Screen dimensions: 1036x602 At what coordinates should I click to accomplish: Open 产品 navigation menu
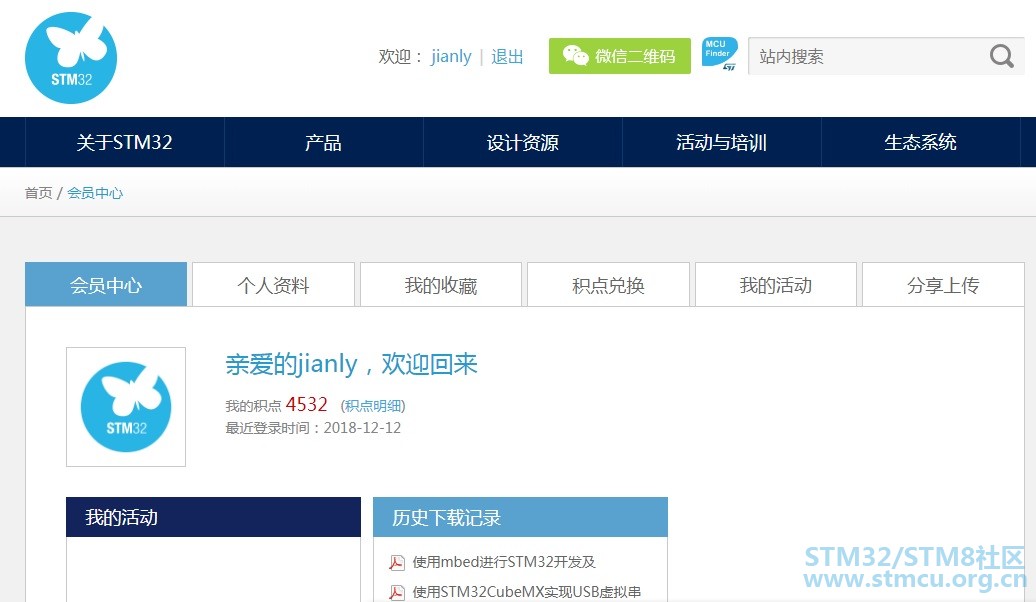tap(323, 142)
